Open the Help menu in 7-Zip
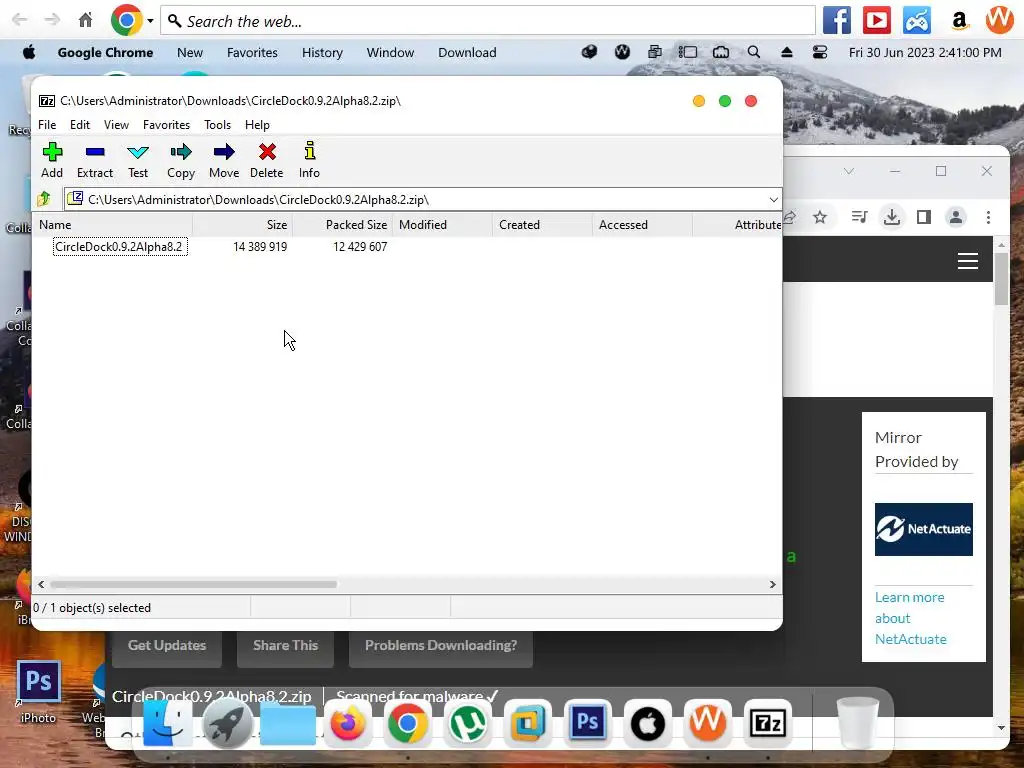 click(257, 125)
